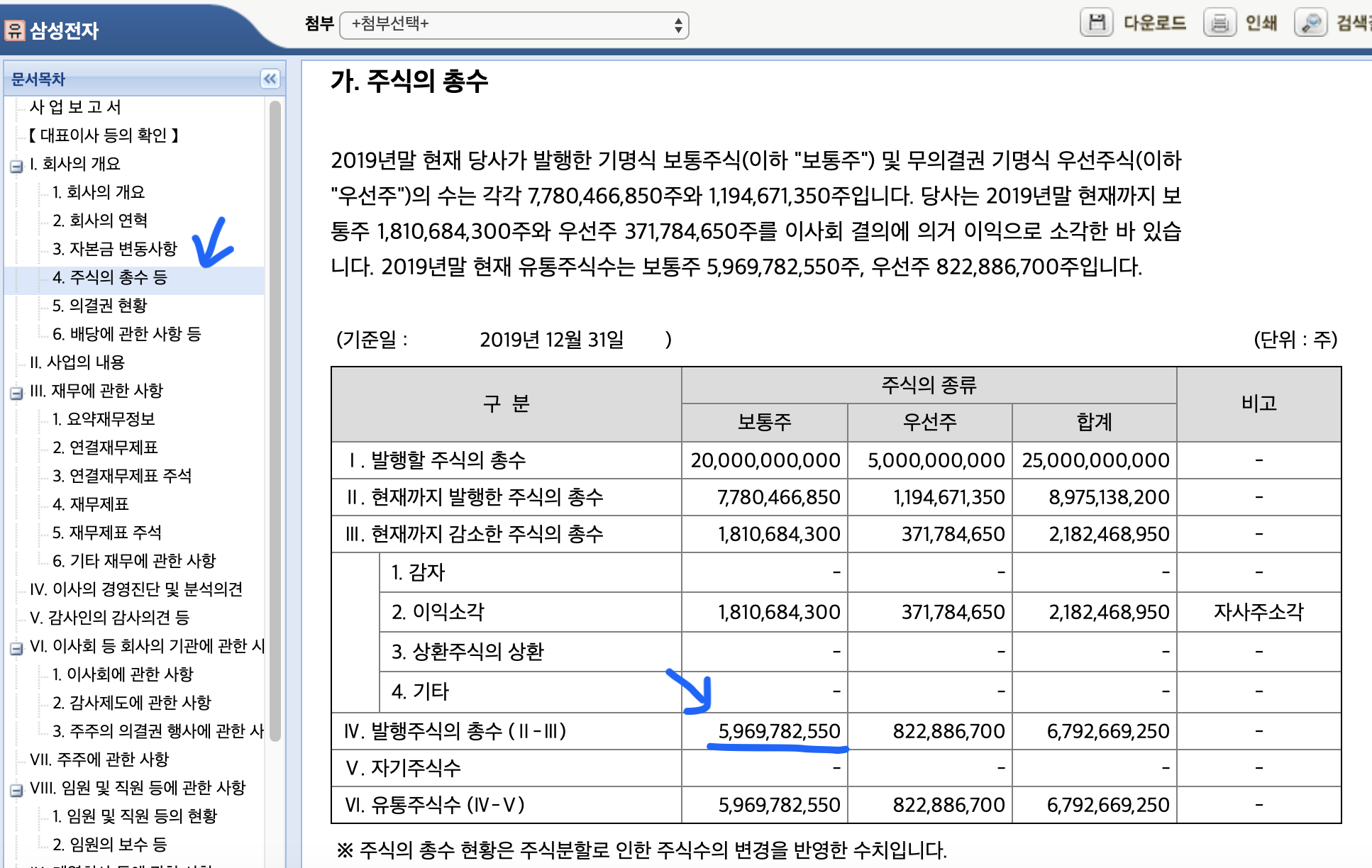Click the 인쇄 print label
Image resolution: width=1372 pixels, height=868 pixels.
coord(1261,23)
